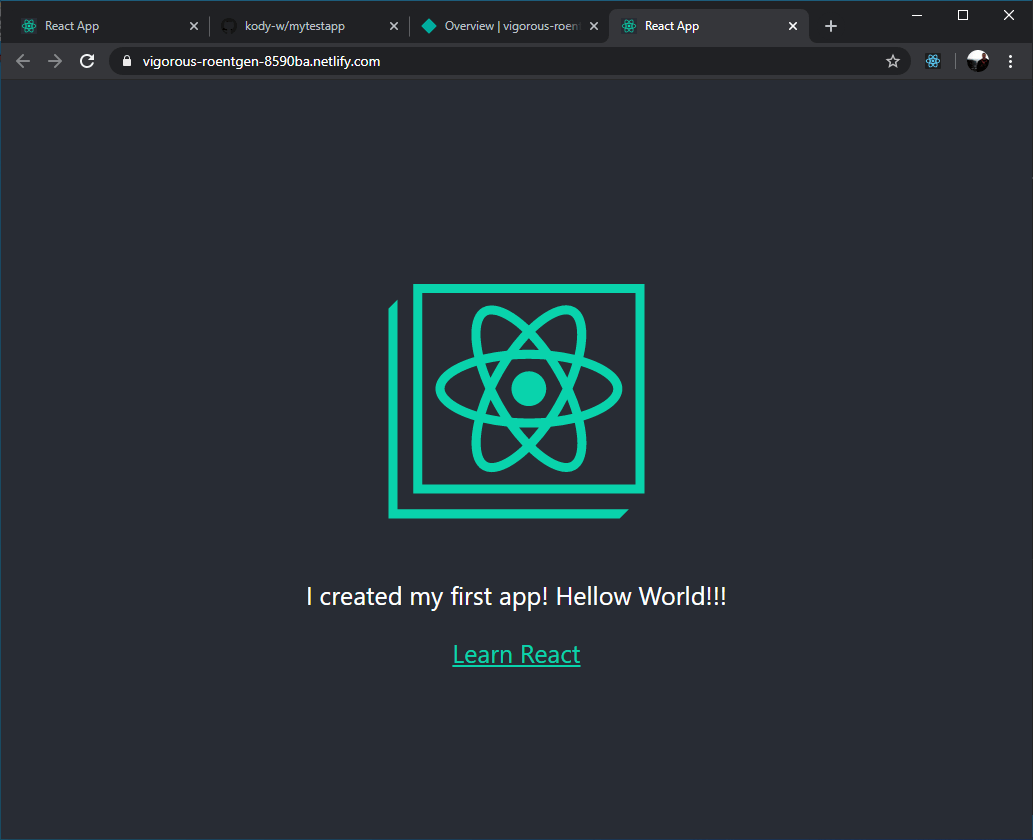Click the back navigation arrow

point(22,61)
